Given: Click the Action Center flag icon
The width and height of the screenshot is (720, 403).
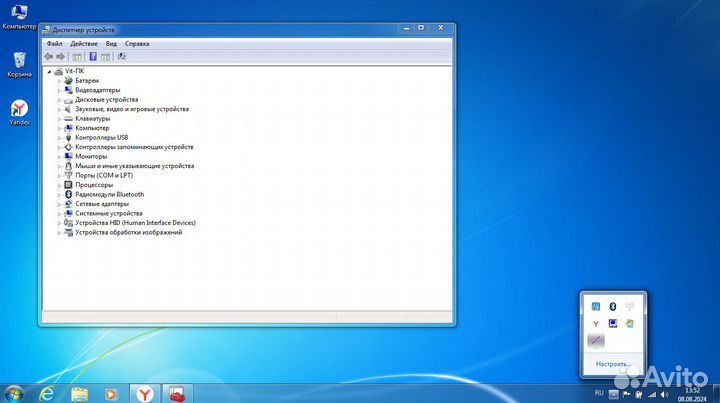Looking at the screenshot, I should (x=626, y=394).
